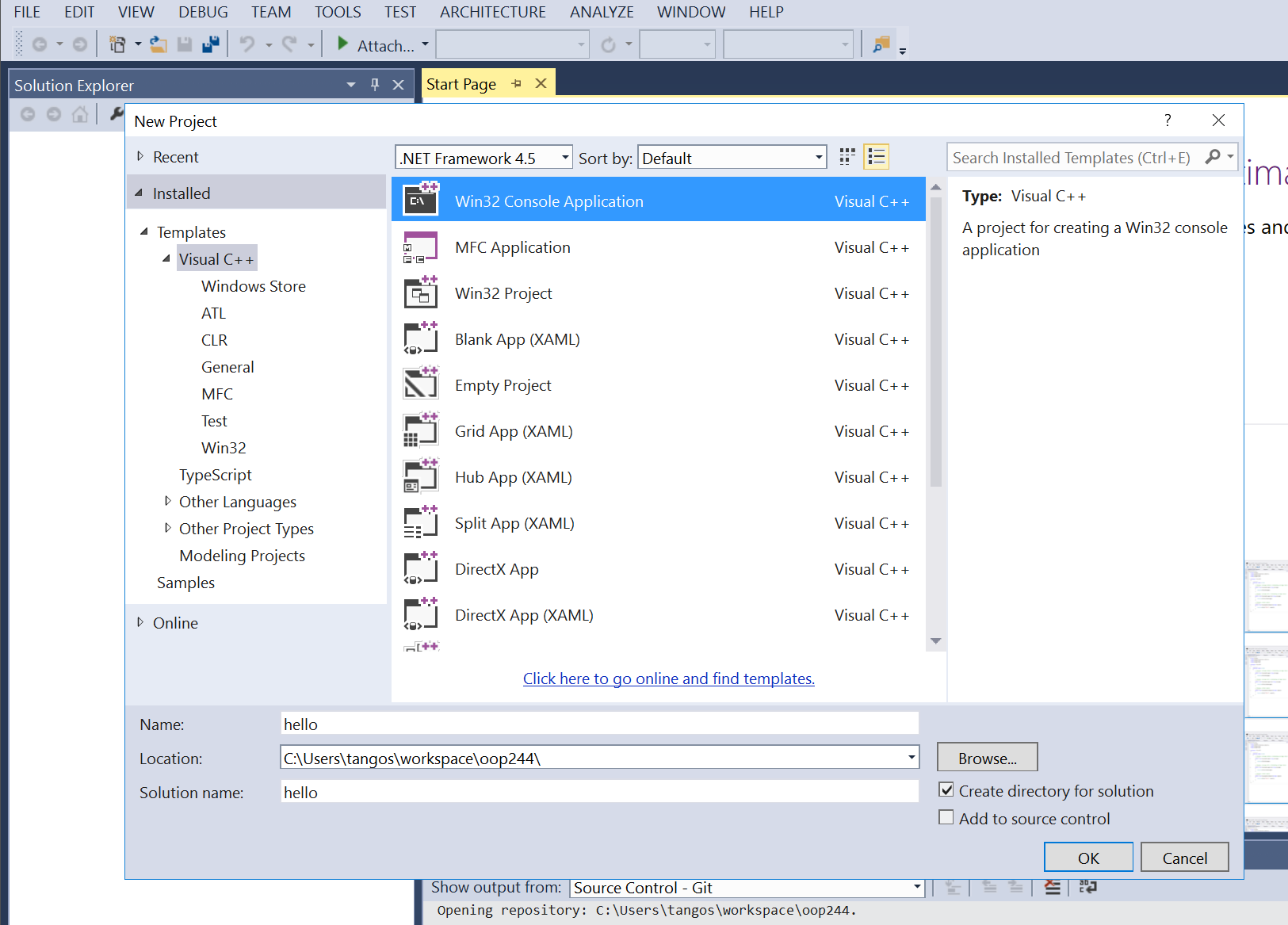Click the green Attach start arrow

point(342,44)
